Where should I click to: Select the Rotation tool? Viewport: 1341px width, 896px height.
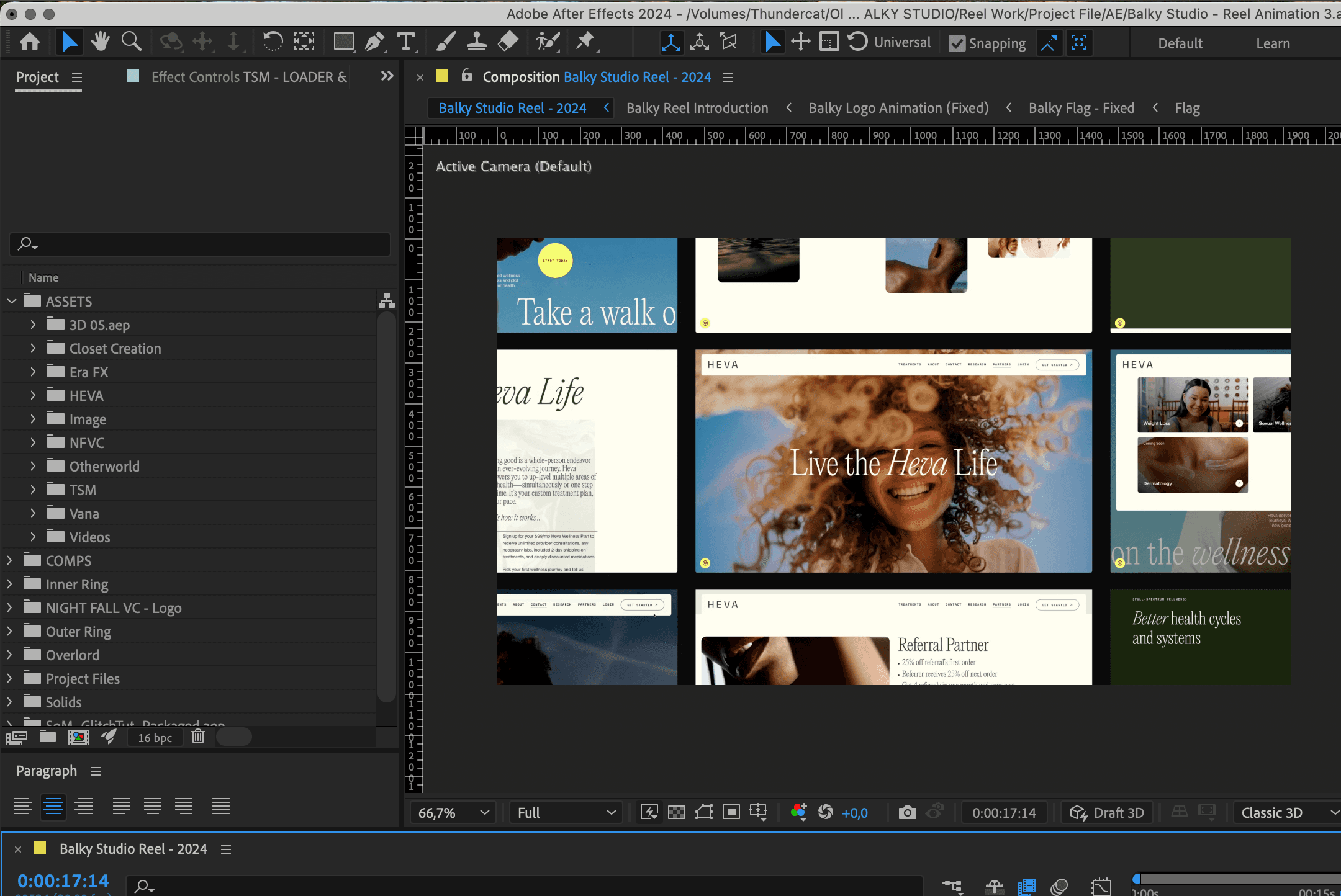tap(273, 42)
